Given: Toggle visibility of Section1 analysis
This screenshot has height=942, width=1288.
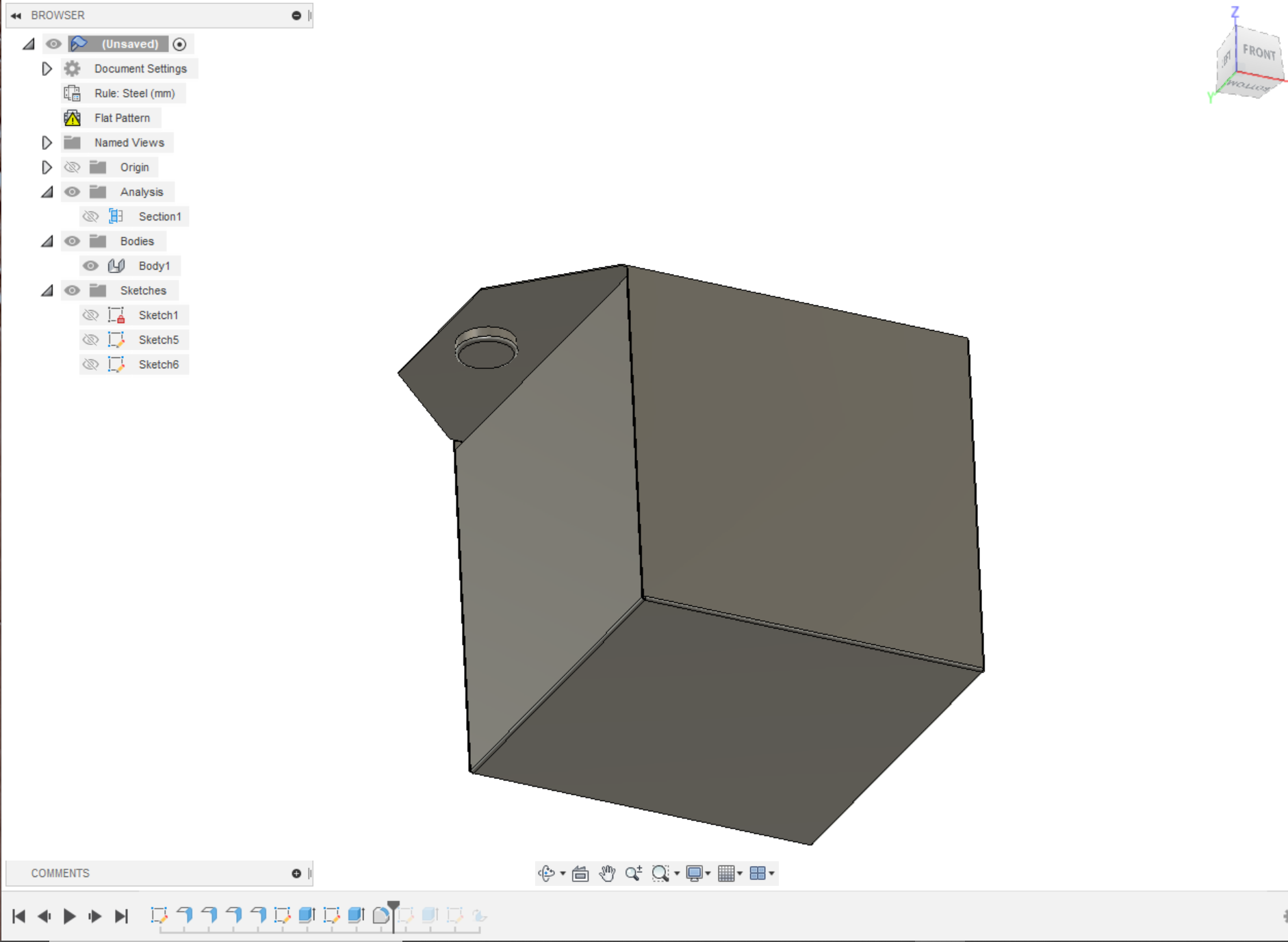Looking at the screenshot, I should (x=91, y=216).
